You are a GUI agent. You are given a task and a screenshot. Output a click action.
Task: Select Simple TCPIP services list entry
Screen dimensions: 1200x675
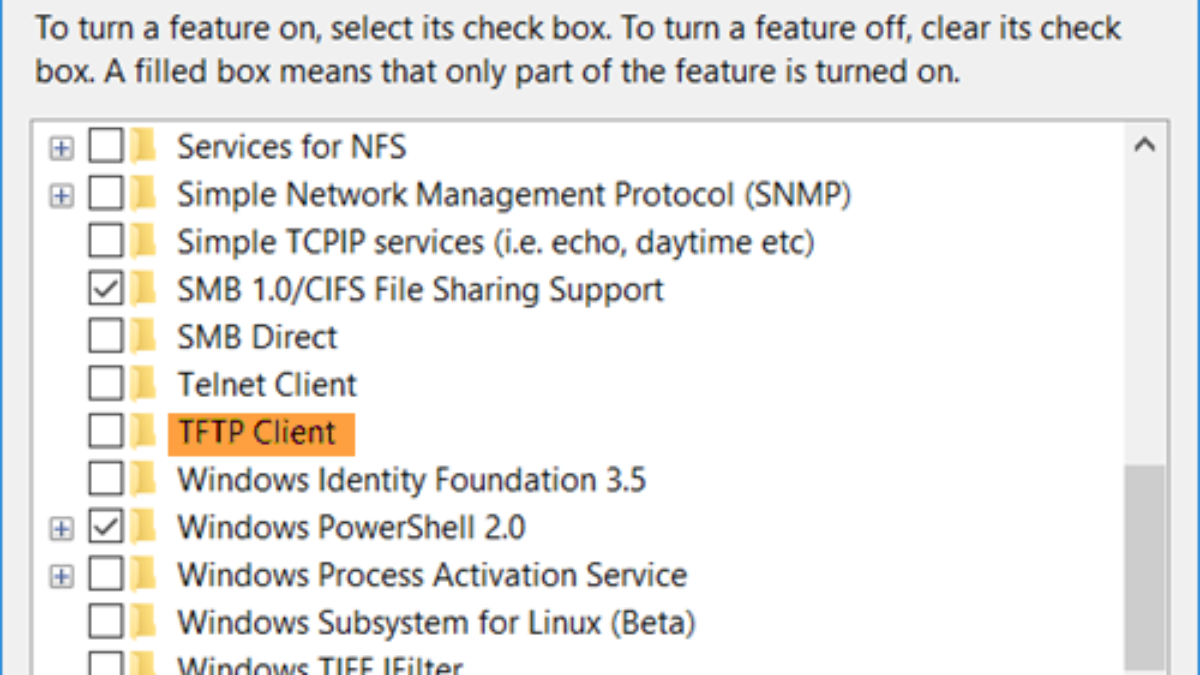pos(495,242)
